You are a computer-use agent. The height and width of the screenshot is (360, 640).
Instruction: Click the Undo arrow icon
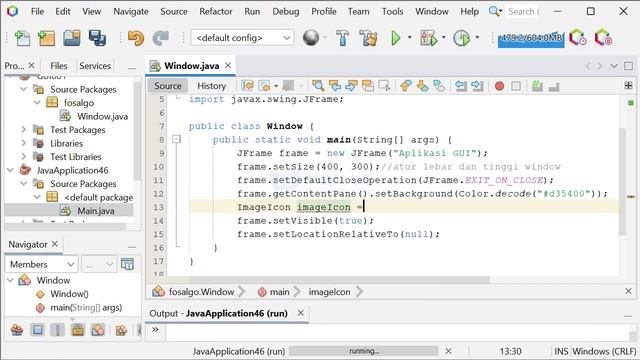[136, 38]
